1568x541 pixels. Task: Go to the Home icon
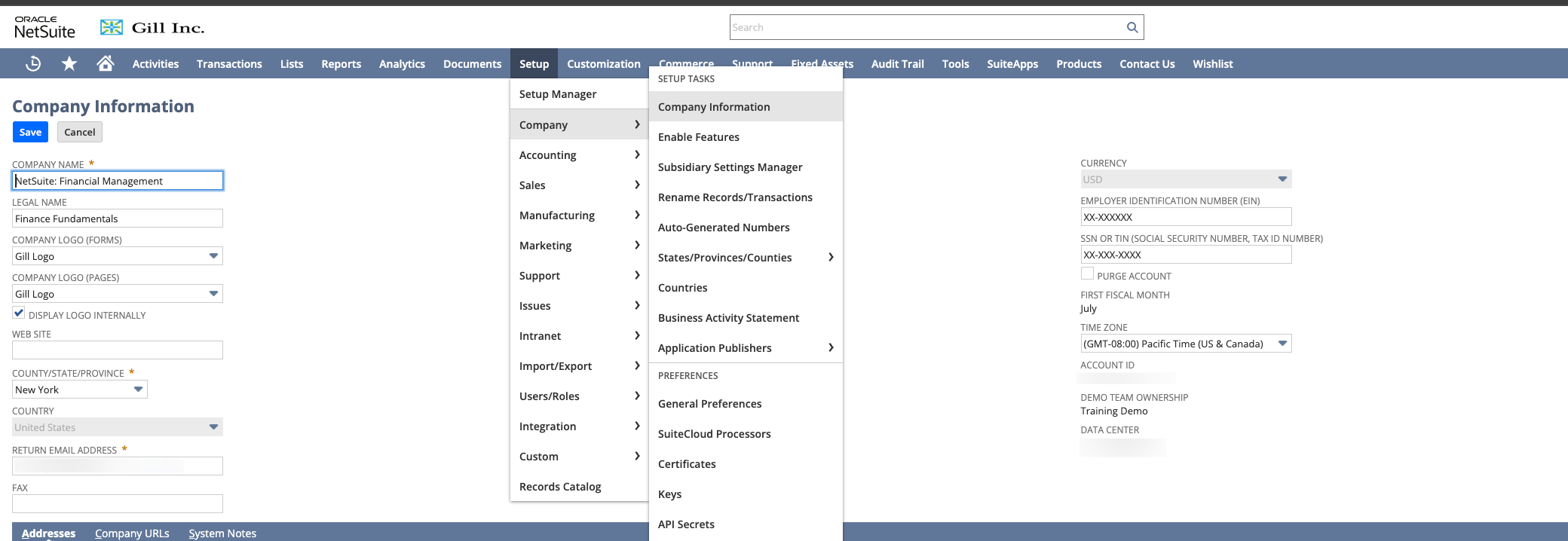(106, 63)
